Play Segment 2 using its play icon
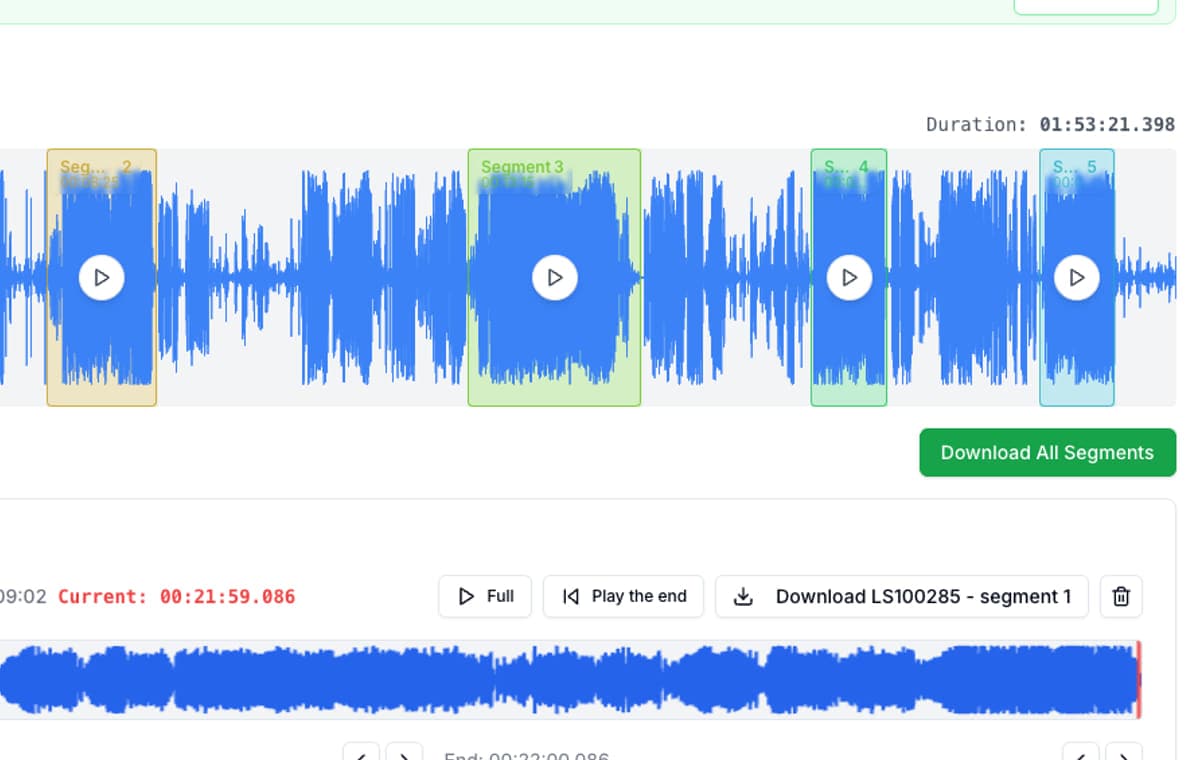1200x760 pixels. tap(101, 277)
